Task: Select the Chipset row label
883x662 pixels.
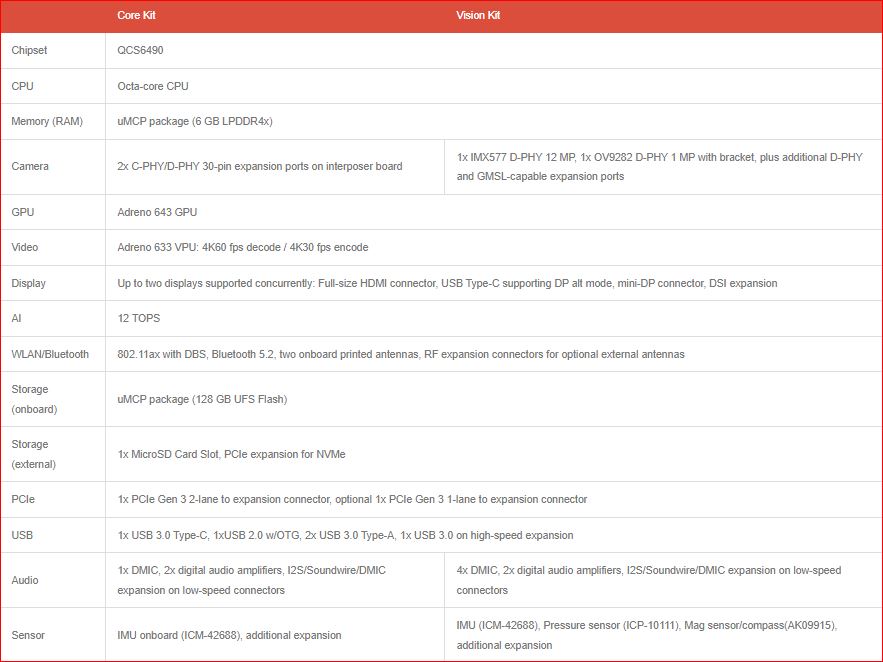Action: (29, 50)
